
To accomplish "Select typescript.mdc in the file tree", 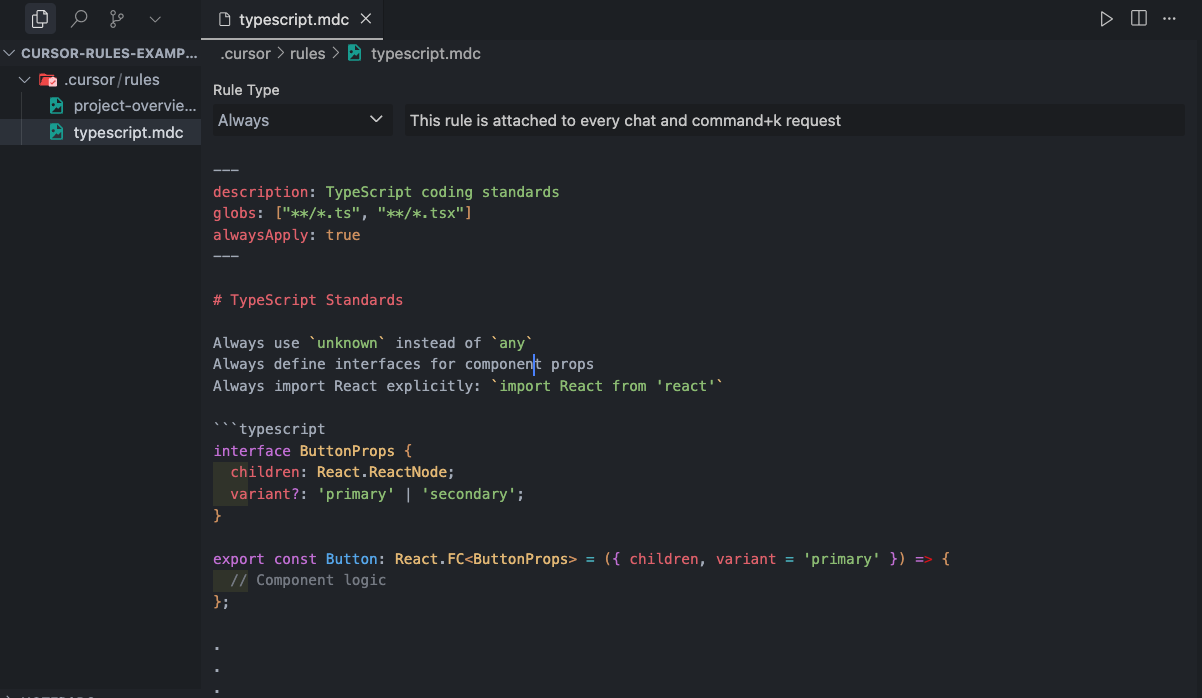I will click(x=128, y=132).
